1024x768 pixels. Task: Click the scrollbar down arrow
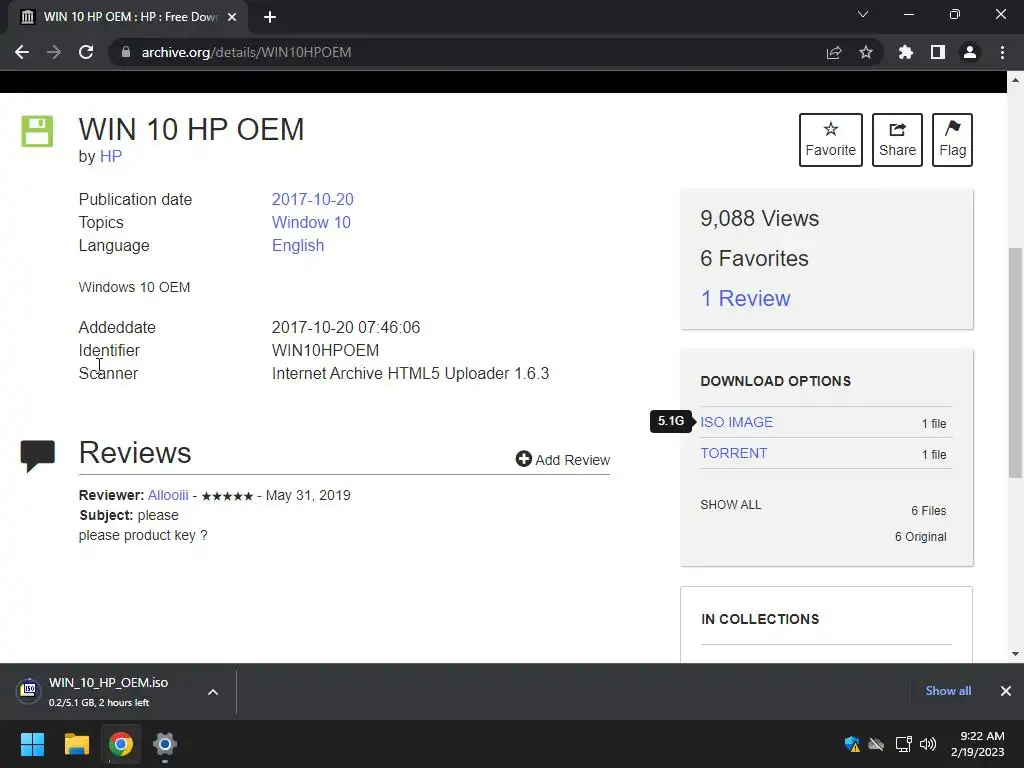(1015, 654)
